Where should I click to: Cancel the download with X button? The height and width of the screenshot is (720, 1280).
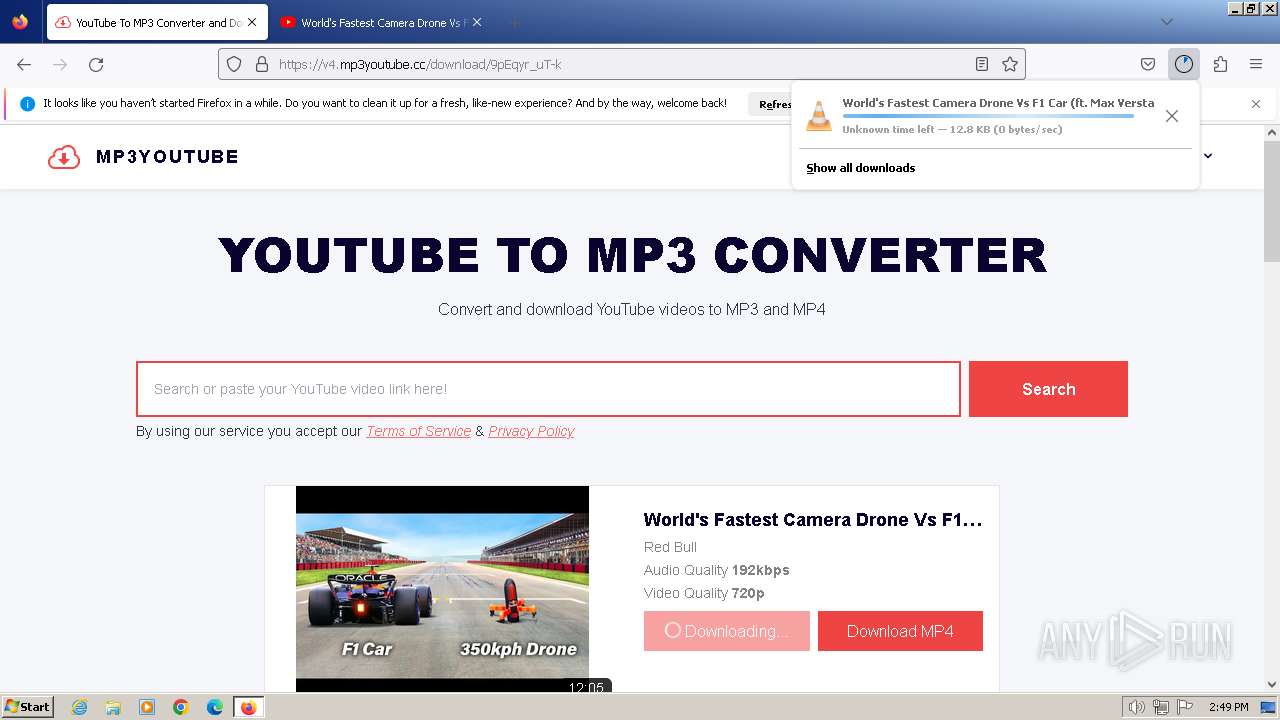[1172, 116]
